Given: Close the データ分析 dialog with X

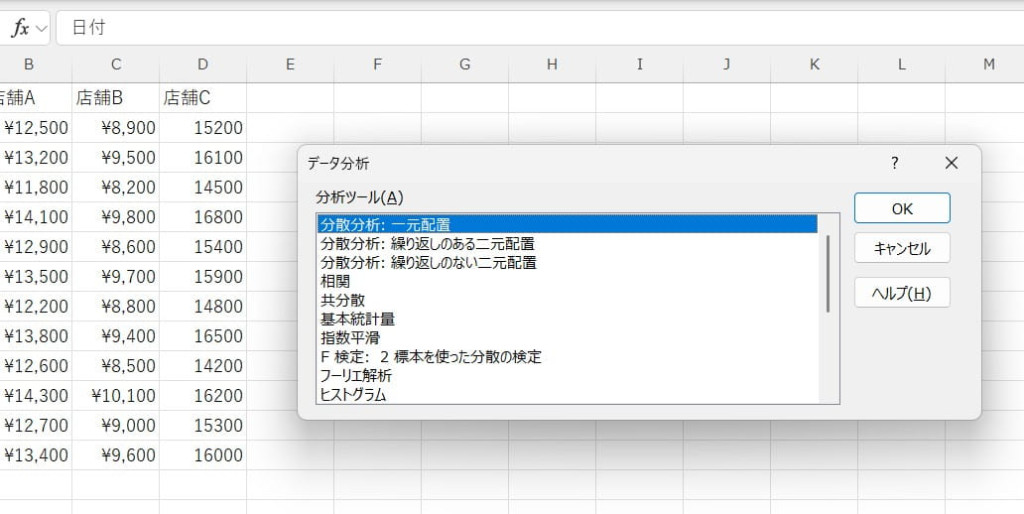Looking at the screenshot, I should point(951,163).
